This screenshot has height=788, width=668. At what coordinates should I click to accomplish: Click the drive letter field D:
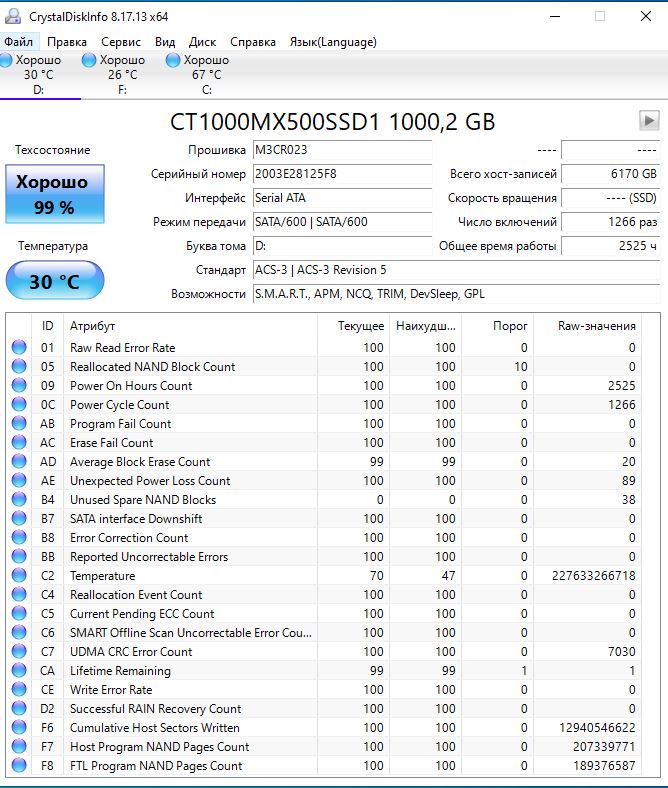[342, 246]
